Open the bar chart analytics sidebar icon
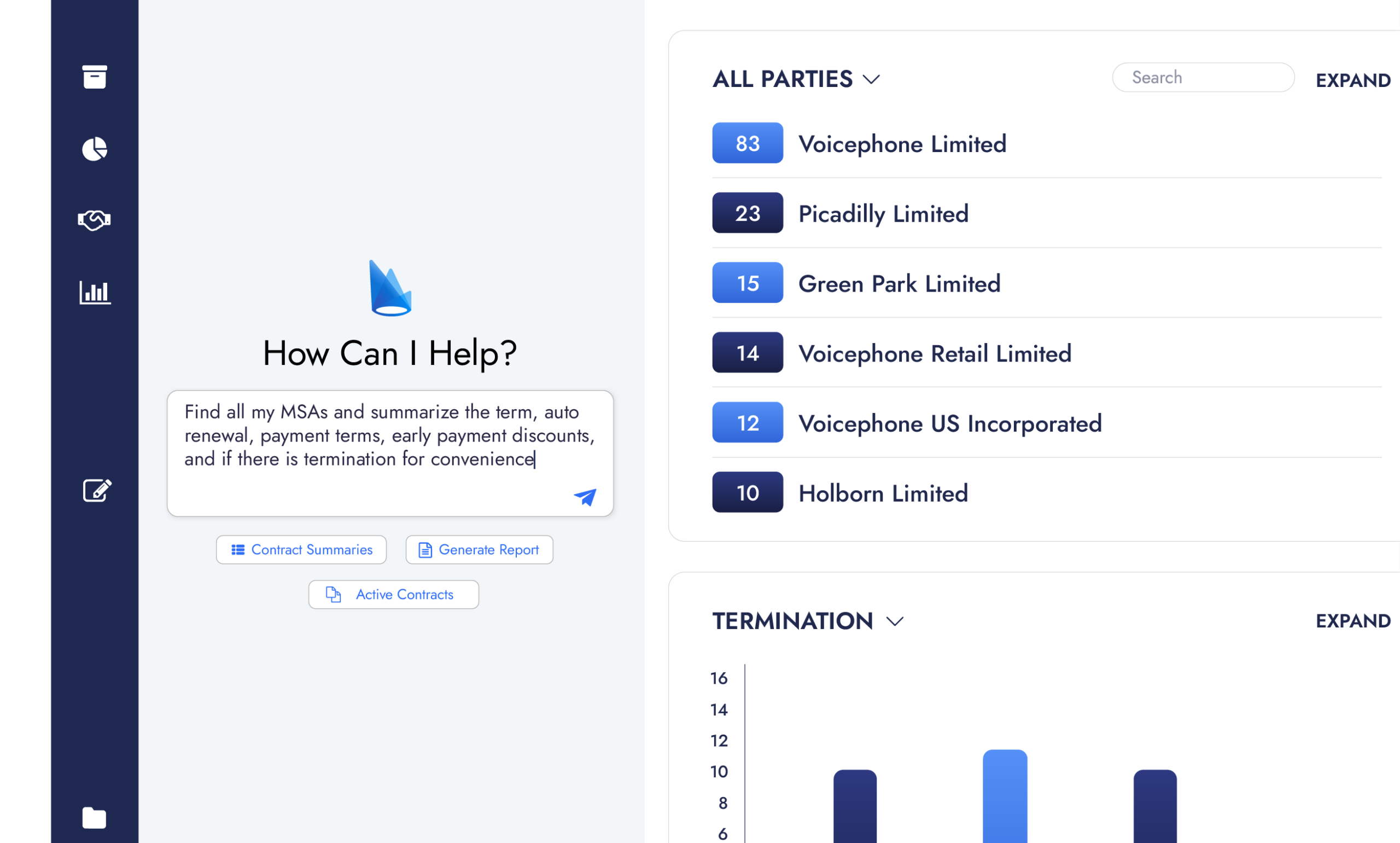Image resolution: width=1400 pixels, height=843 pixels. point(95,293)
